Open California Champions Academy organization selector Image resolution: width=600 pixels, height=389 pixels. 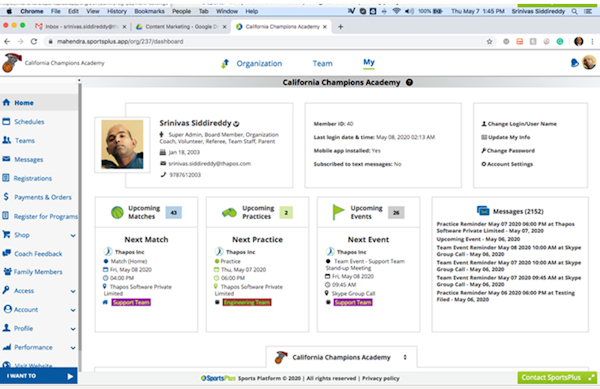(x=341, y=357)
